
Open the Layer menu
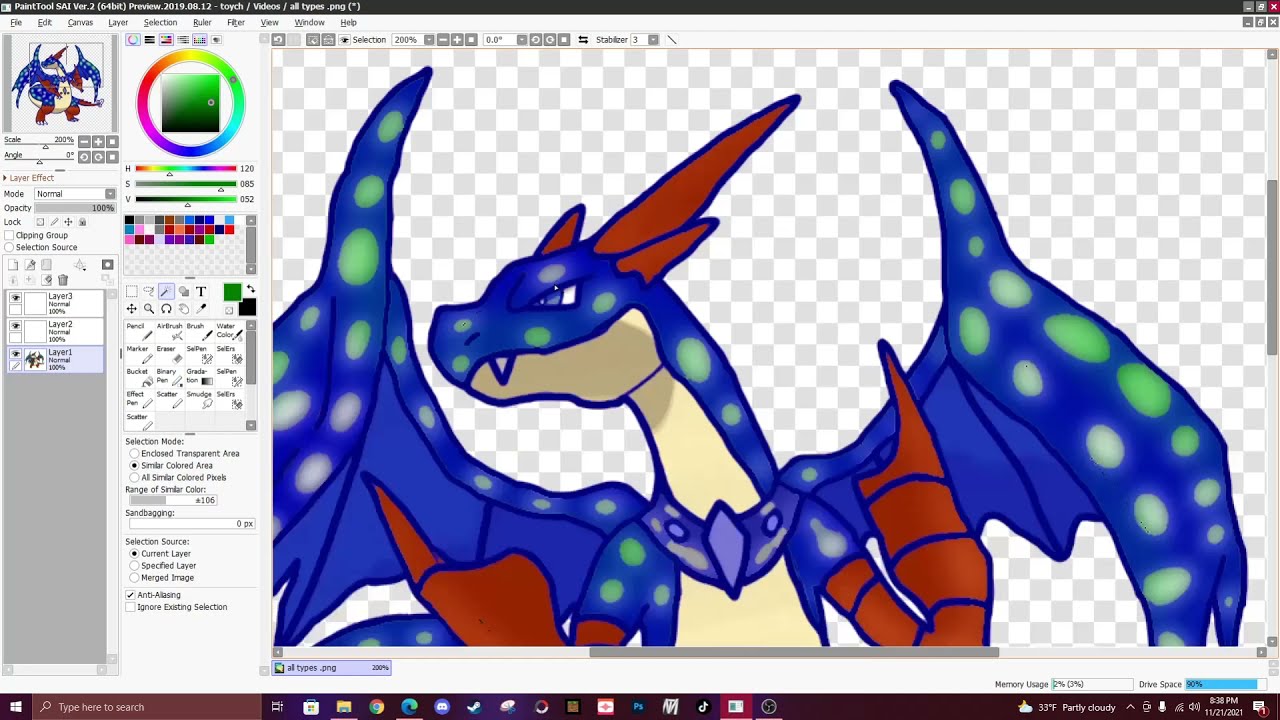pyautogui.click(x=118, y=22)
